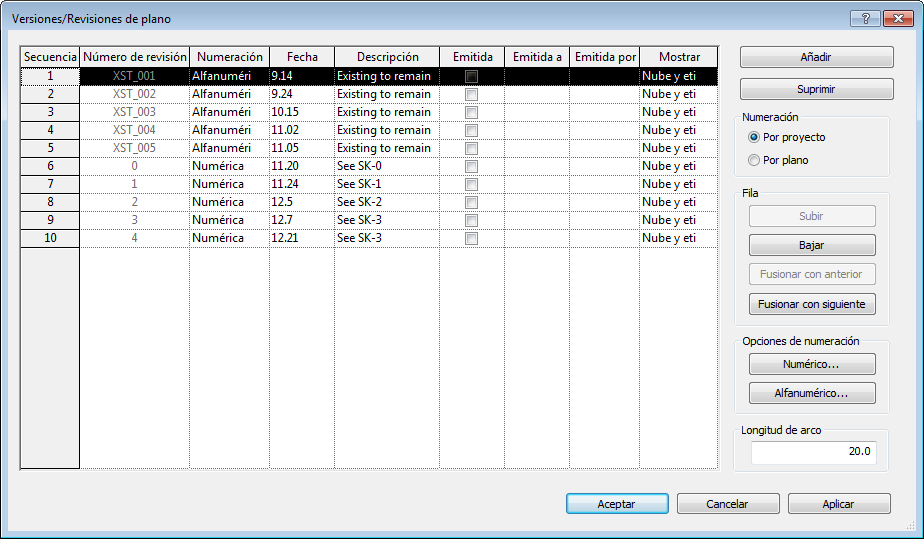Toggle Emitida checkbox for XST_004 row

(471, 130)
